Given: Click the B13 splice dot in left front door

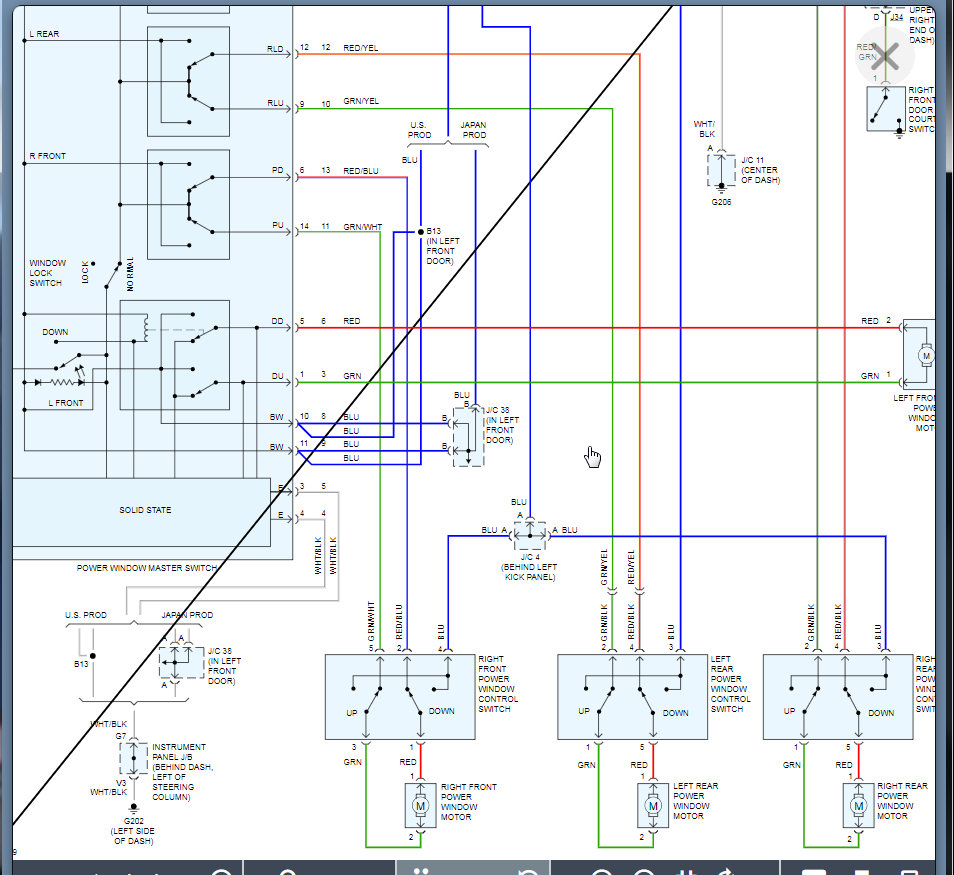Looking at the screenshot, I should click(x=420, y=232).
